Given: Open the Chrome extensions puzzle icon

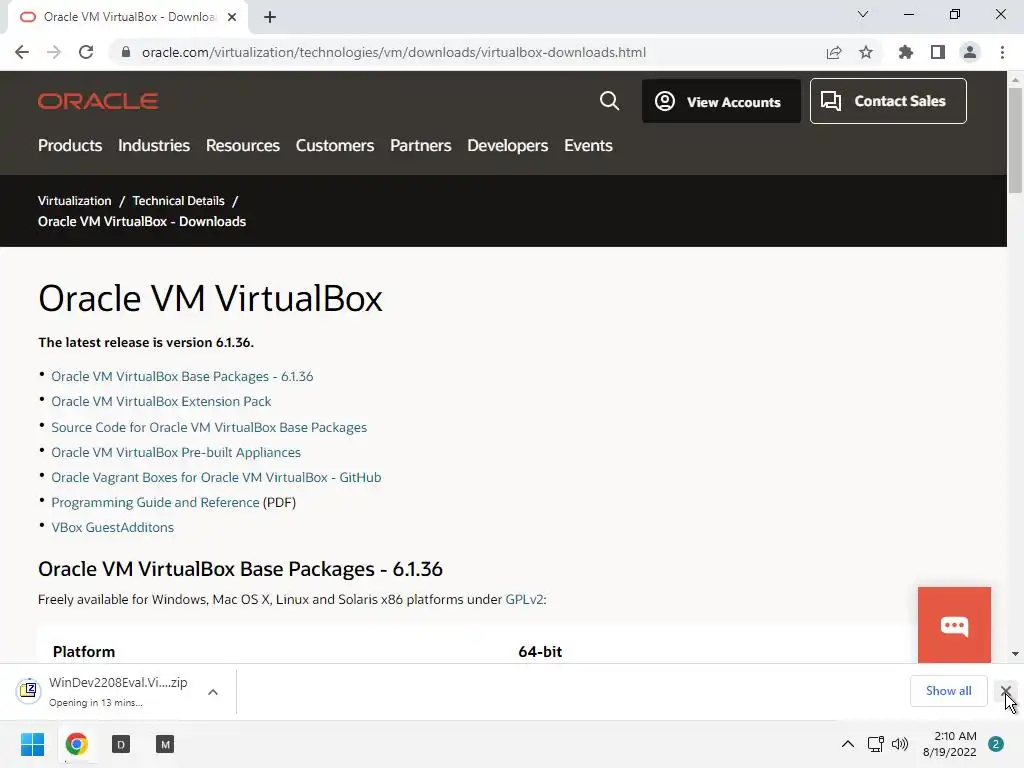Looking at the screenshot, I should click(906, 52).
